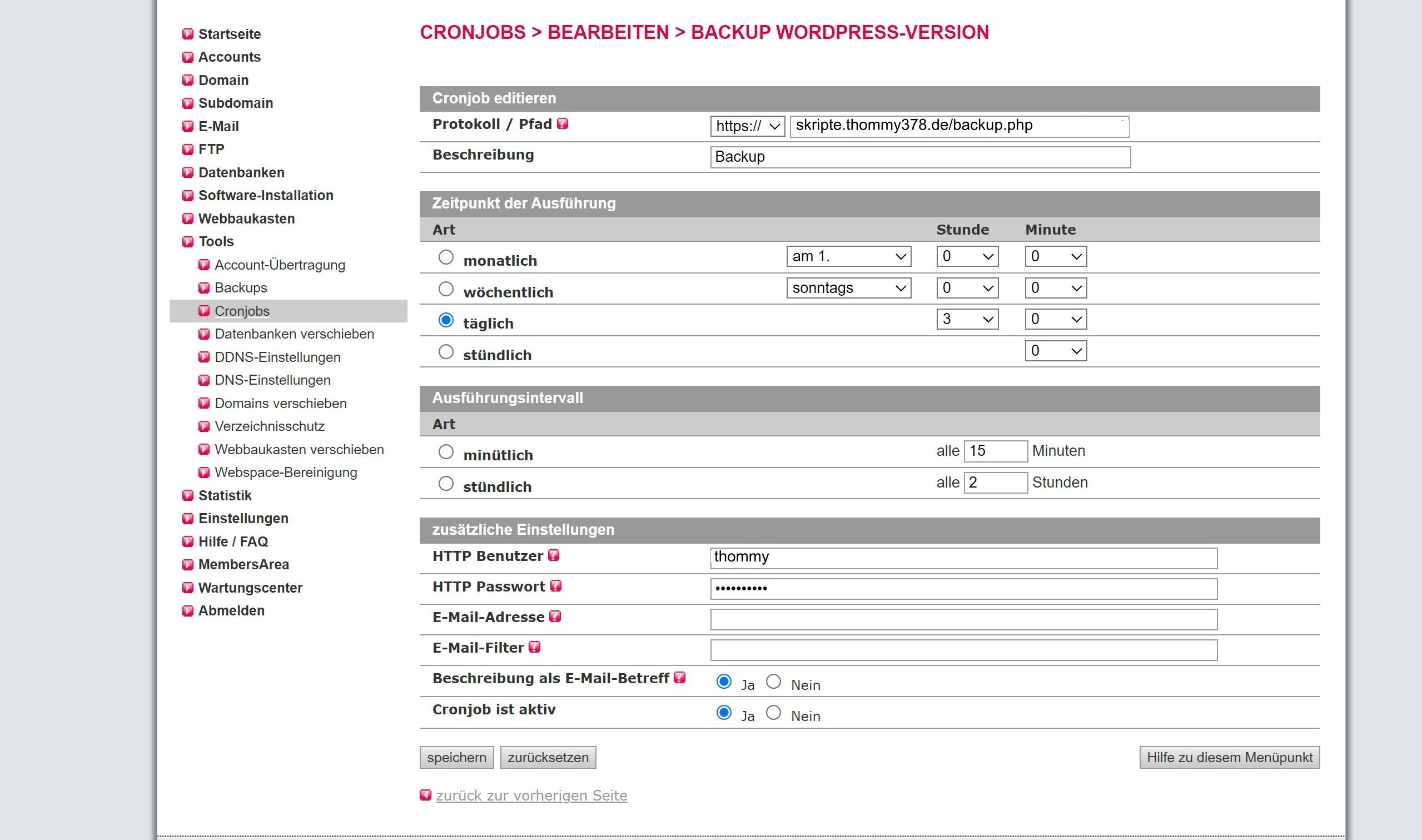Image resolution: width=1422 pixels, height=840 pixels.
Task: Click the red arrow icon before FTP
Action: pos(188,150)
